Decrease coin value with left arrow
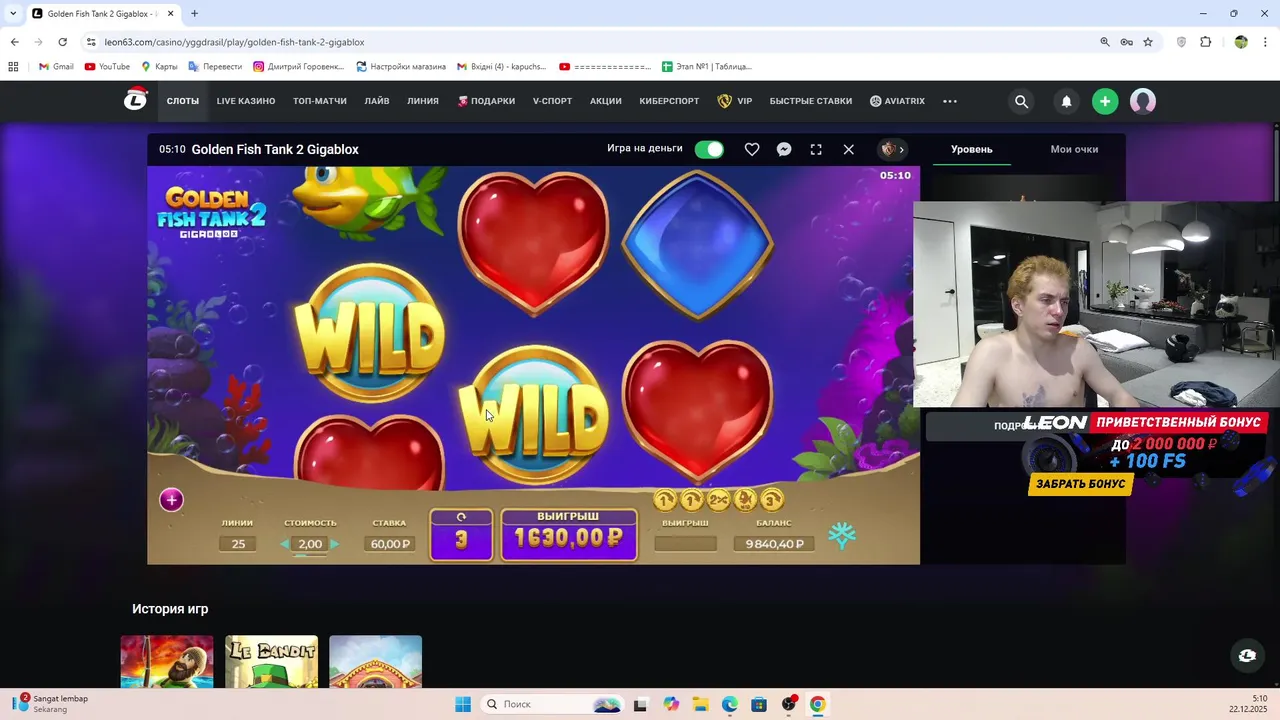Viewport: 1280px width, 720px height. pos(284,544)
